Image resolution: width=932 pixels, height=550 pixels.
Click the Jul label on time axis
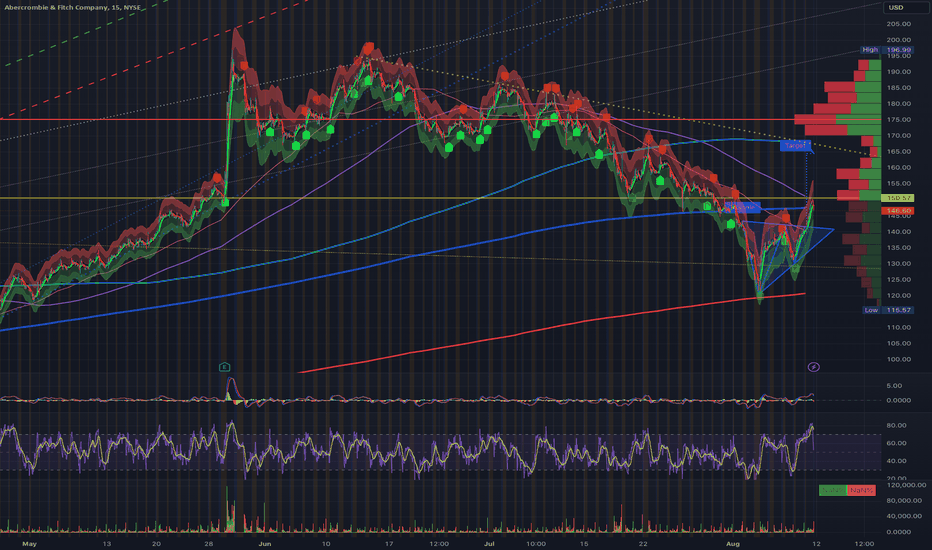(489, 543)
